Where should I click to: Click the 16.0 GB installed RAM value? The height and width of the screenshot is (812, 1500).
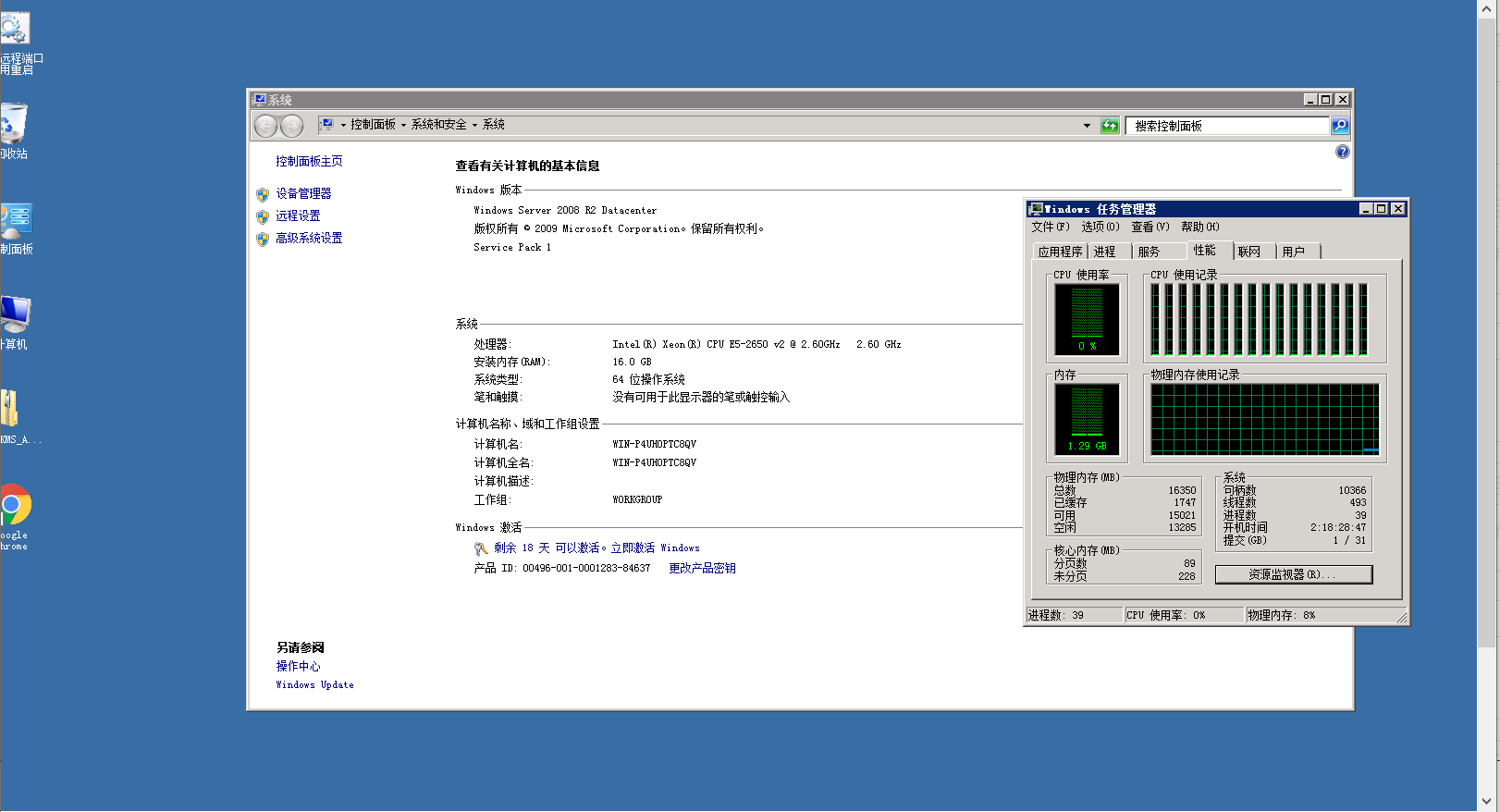tap(632, 362)
